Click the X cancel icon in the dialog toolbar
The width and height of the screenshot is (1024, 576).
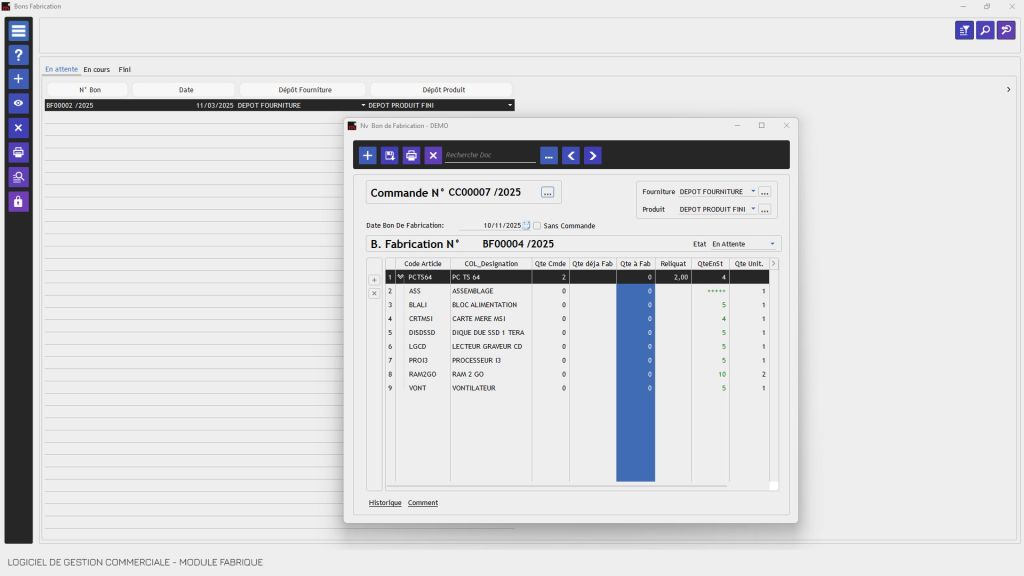[x=433, y=155]
